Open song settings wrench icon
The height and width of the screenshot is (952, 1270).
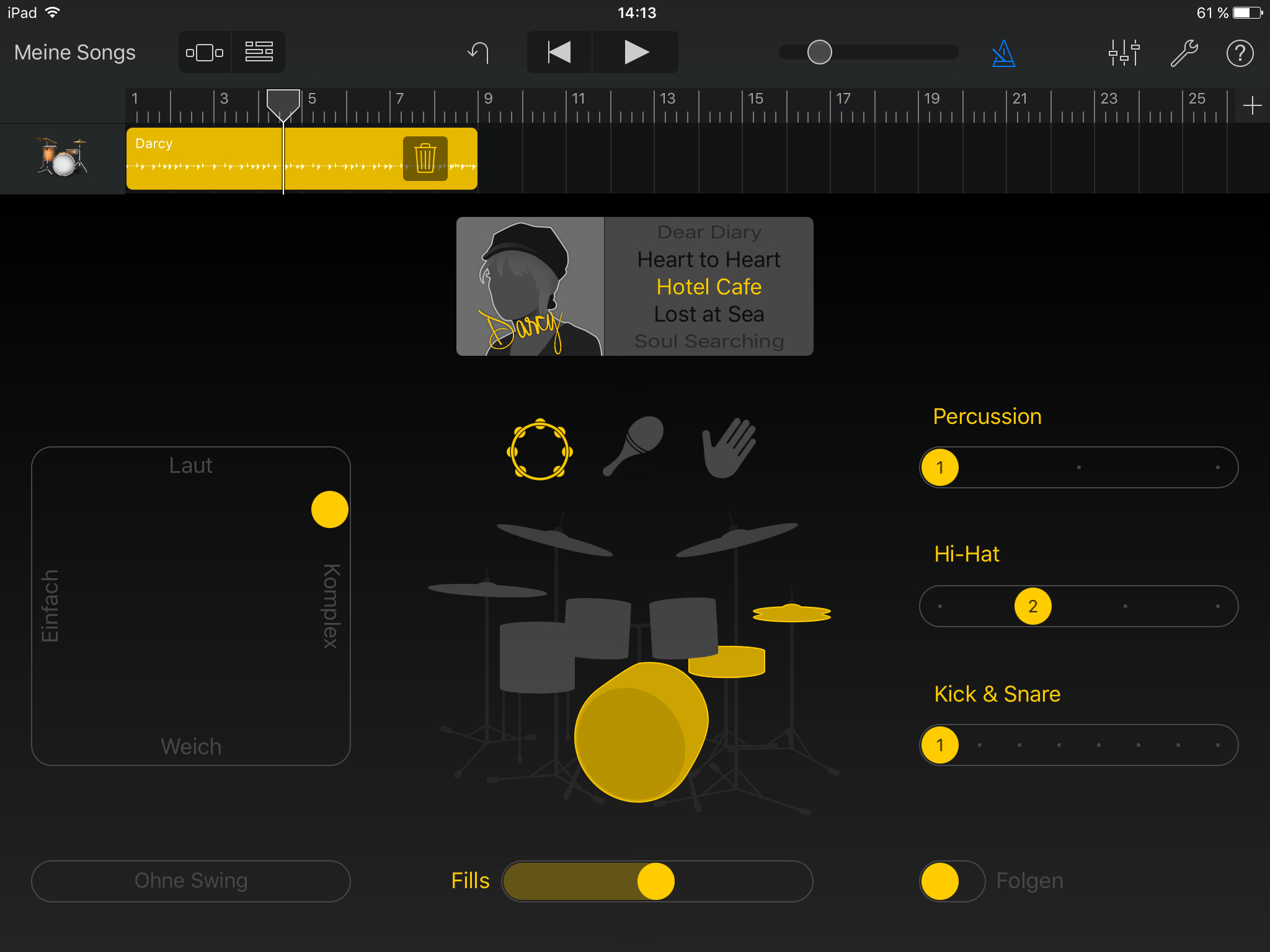1183,53
